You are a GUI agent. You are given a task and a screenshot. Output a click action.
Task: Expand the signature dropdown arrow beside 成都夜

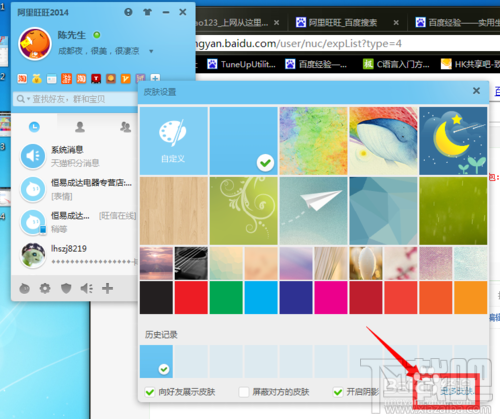click(151, 51)
